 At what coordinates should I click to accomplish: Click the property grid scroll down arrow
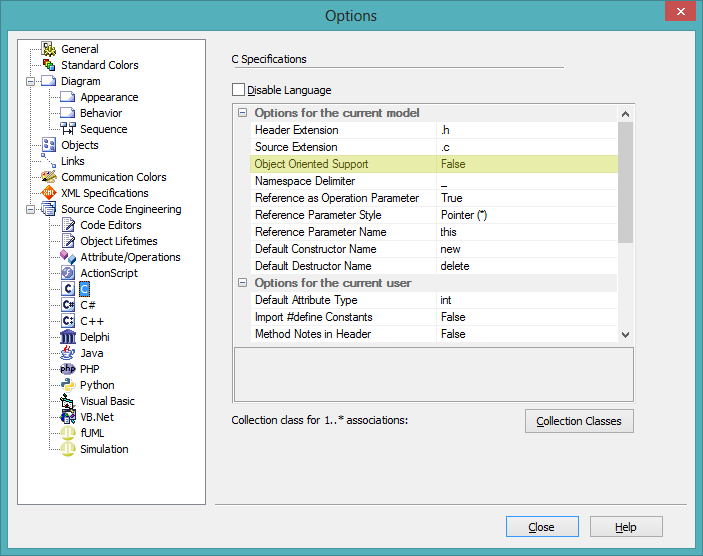(x=625, y=334)
